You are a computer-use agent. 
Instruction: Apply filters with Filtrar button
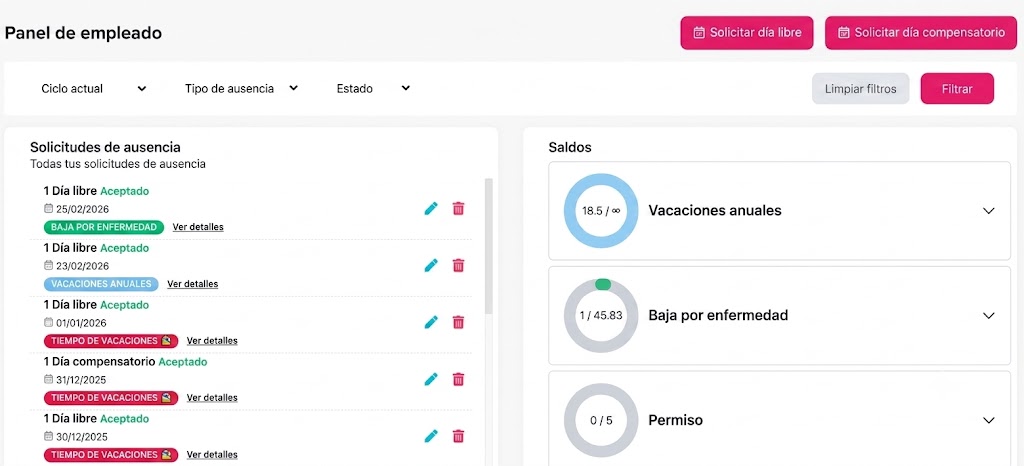(x=957, y=89)
